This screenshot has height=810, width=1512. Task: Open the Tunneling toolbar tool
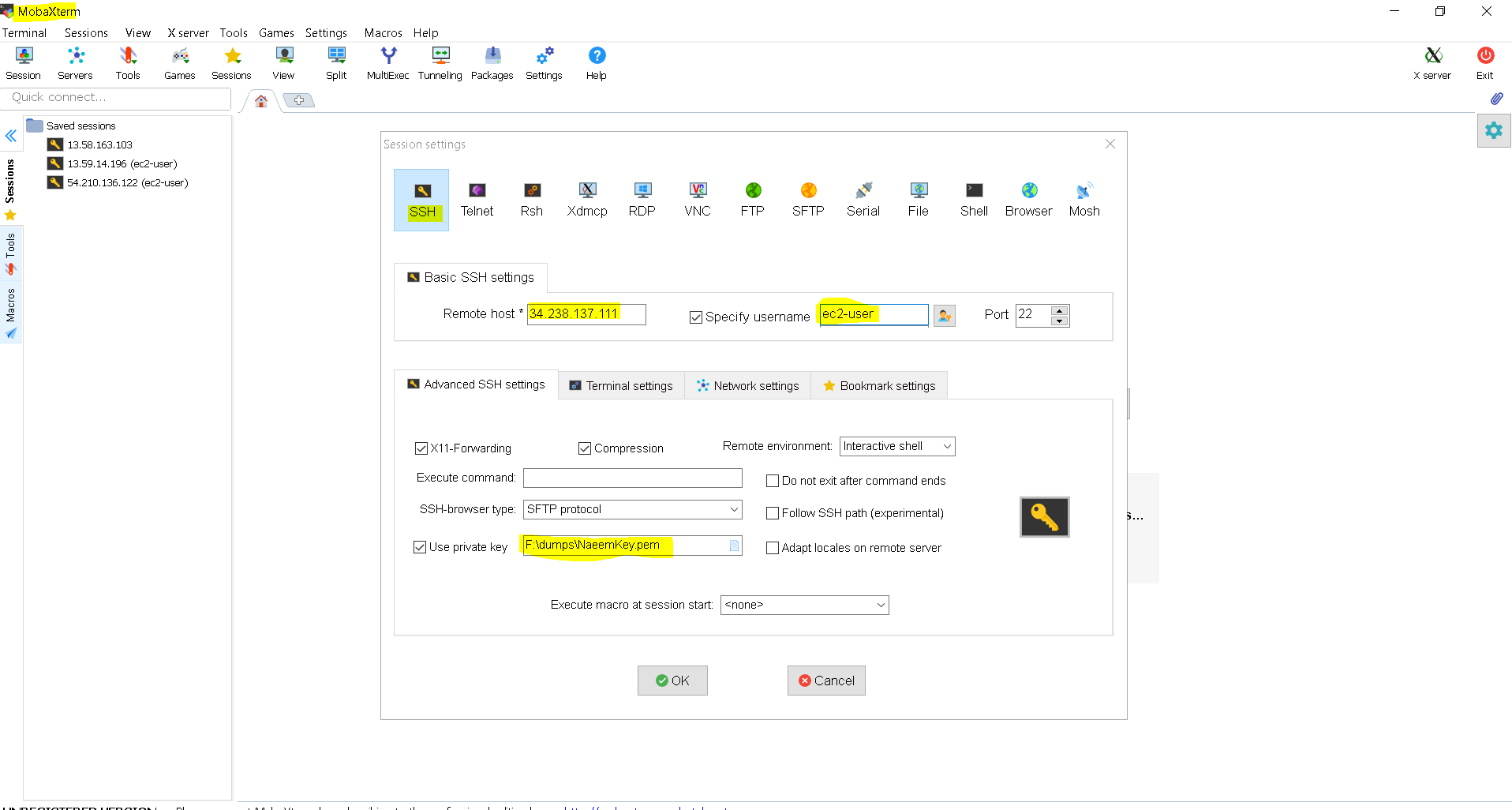[x=440, y=63]
